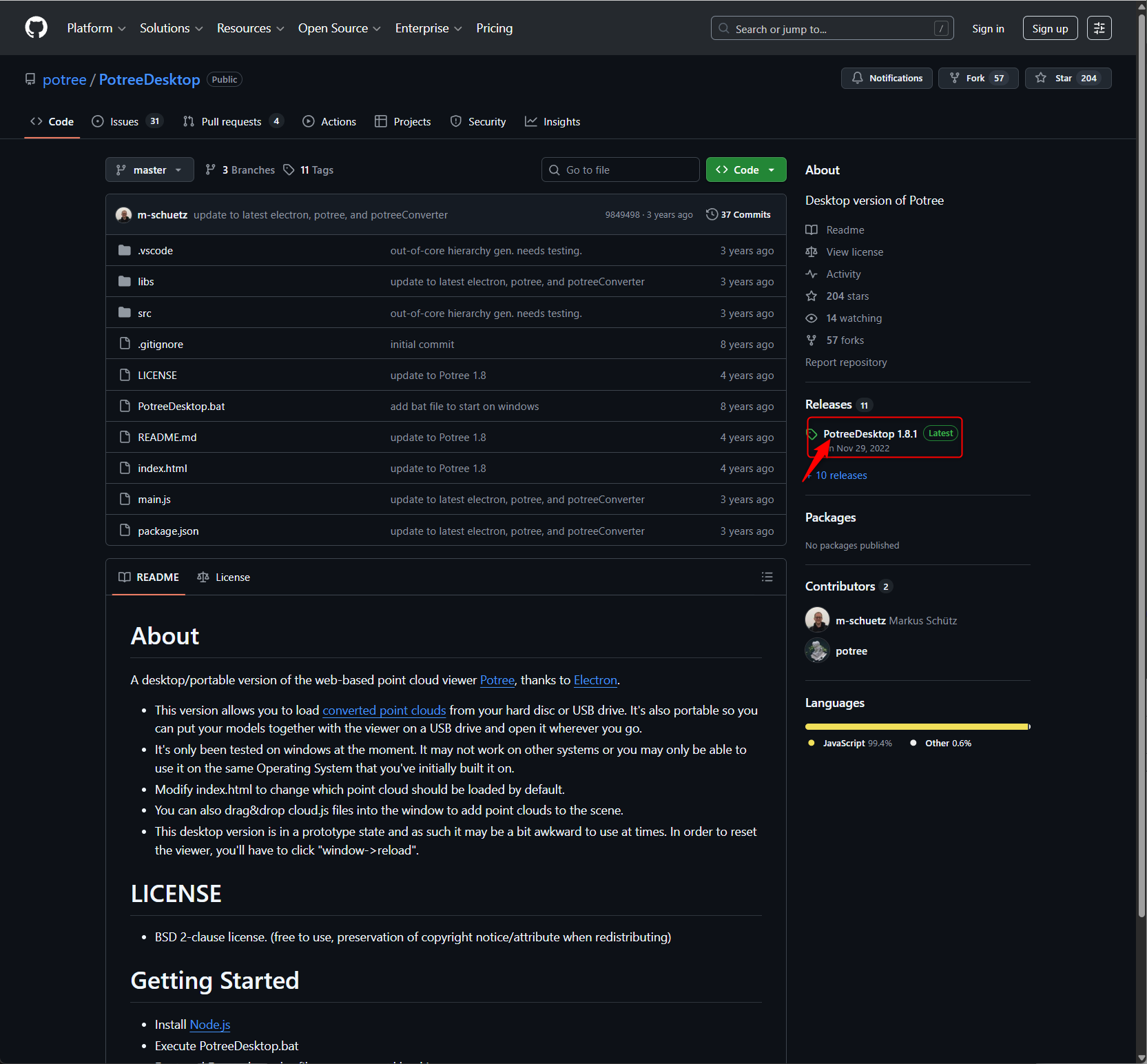
Task: Open the README outline menu icon
Action: (767, 577)
